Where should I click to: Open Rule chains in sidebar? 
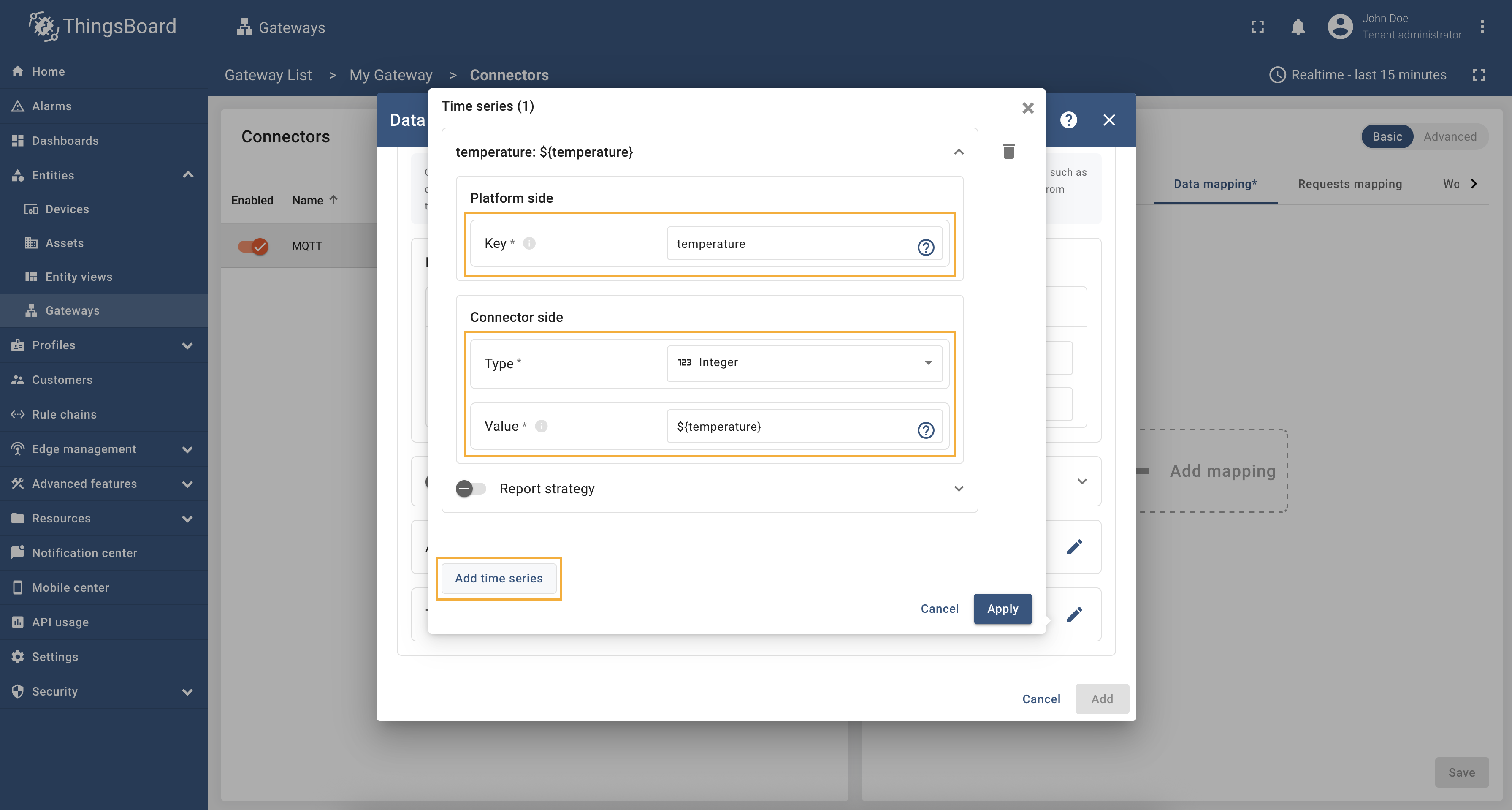pos(64,414)
